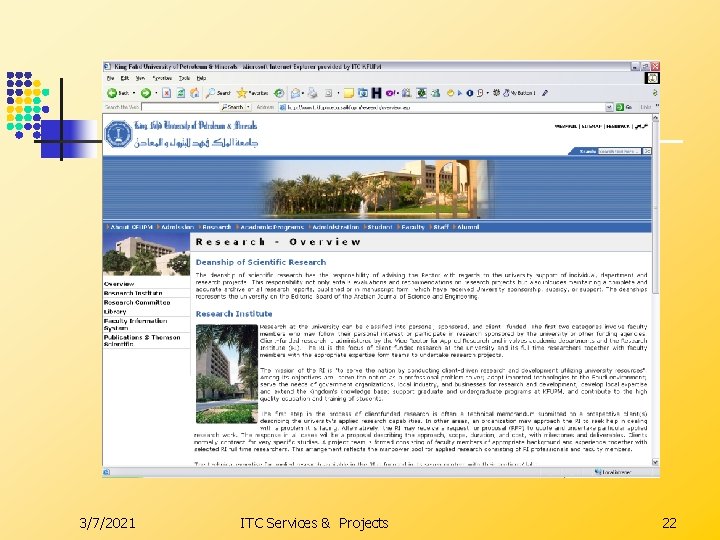Select Library in left sidebar
720x540 pixels.
115,311
